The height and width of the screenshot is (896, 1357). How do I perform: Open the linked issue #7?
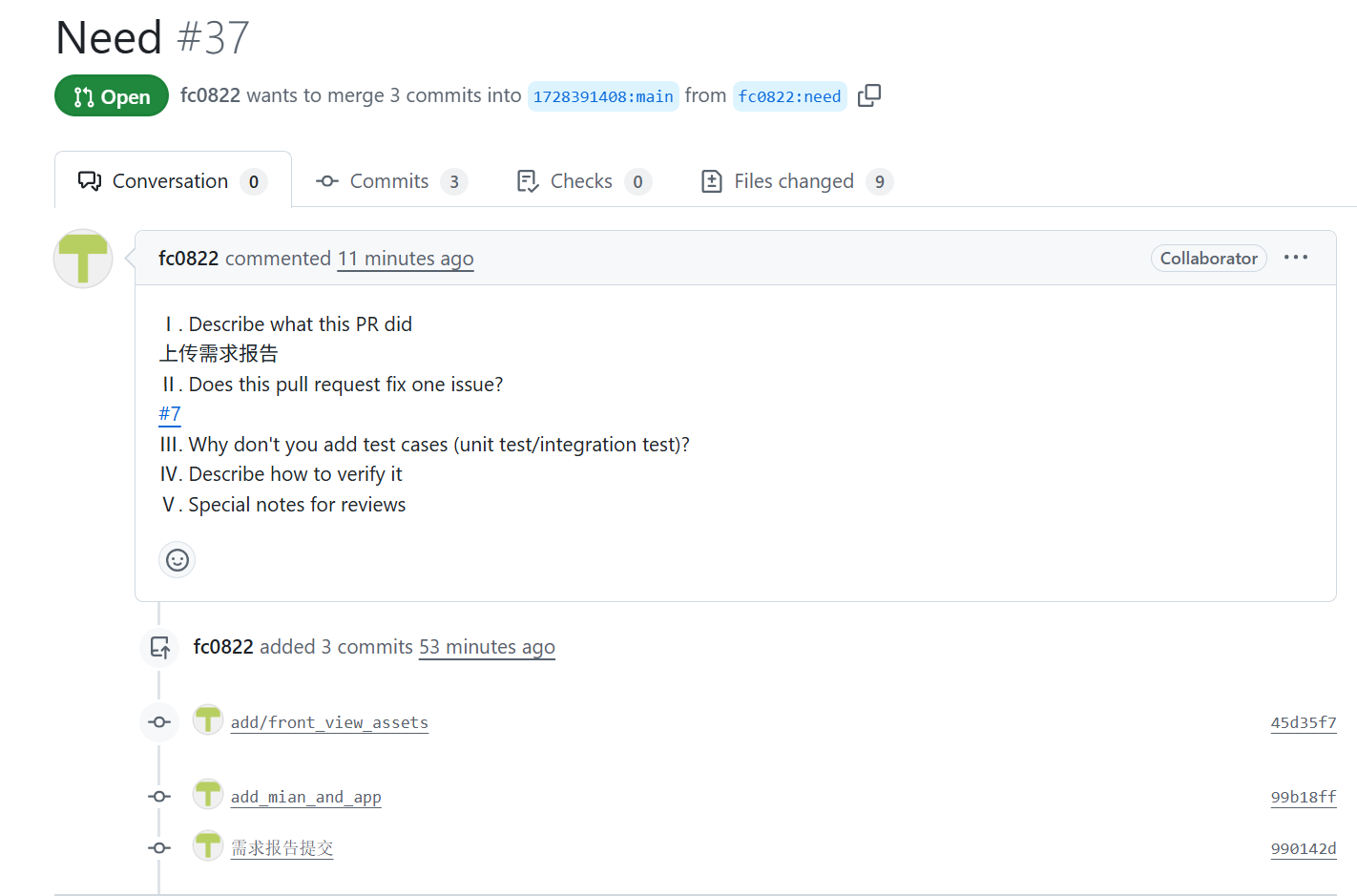(170, 414)
